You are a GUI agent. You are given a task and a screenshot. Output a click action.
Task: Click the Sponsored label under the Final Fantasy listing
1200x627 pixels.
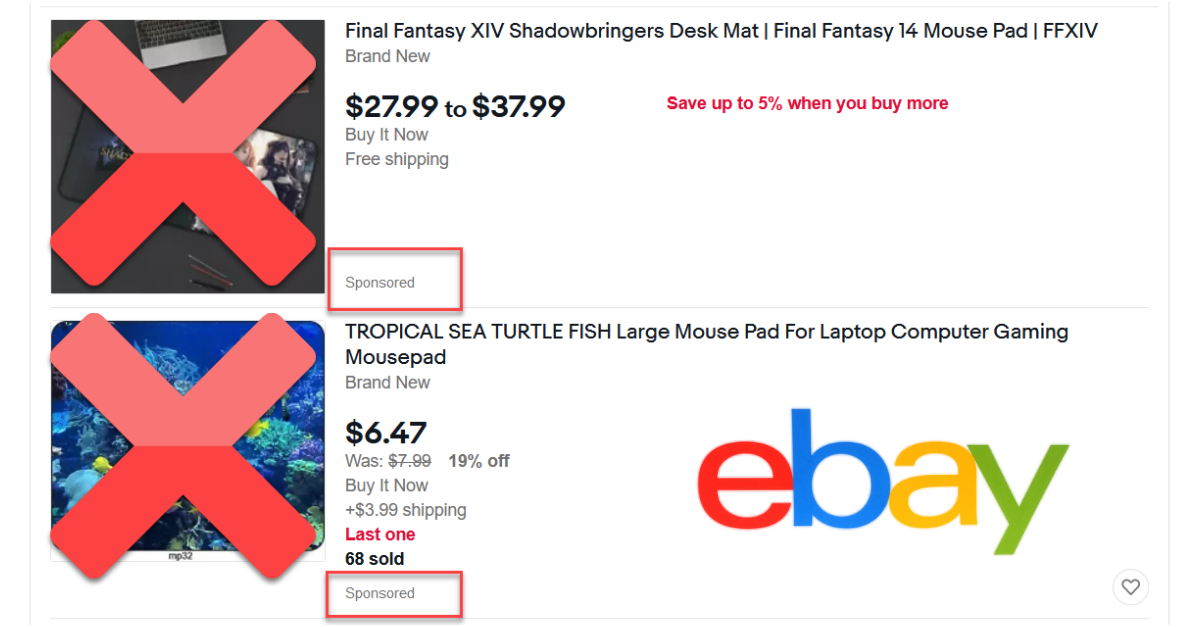coord(380,283)
